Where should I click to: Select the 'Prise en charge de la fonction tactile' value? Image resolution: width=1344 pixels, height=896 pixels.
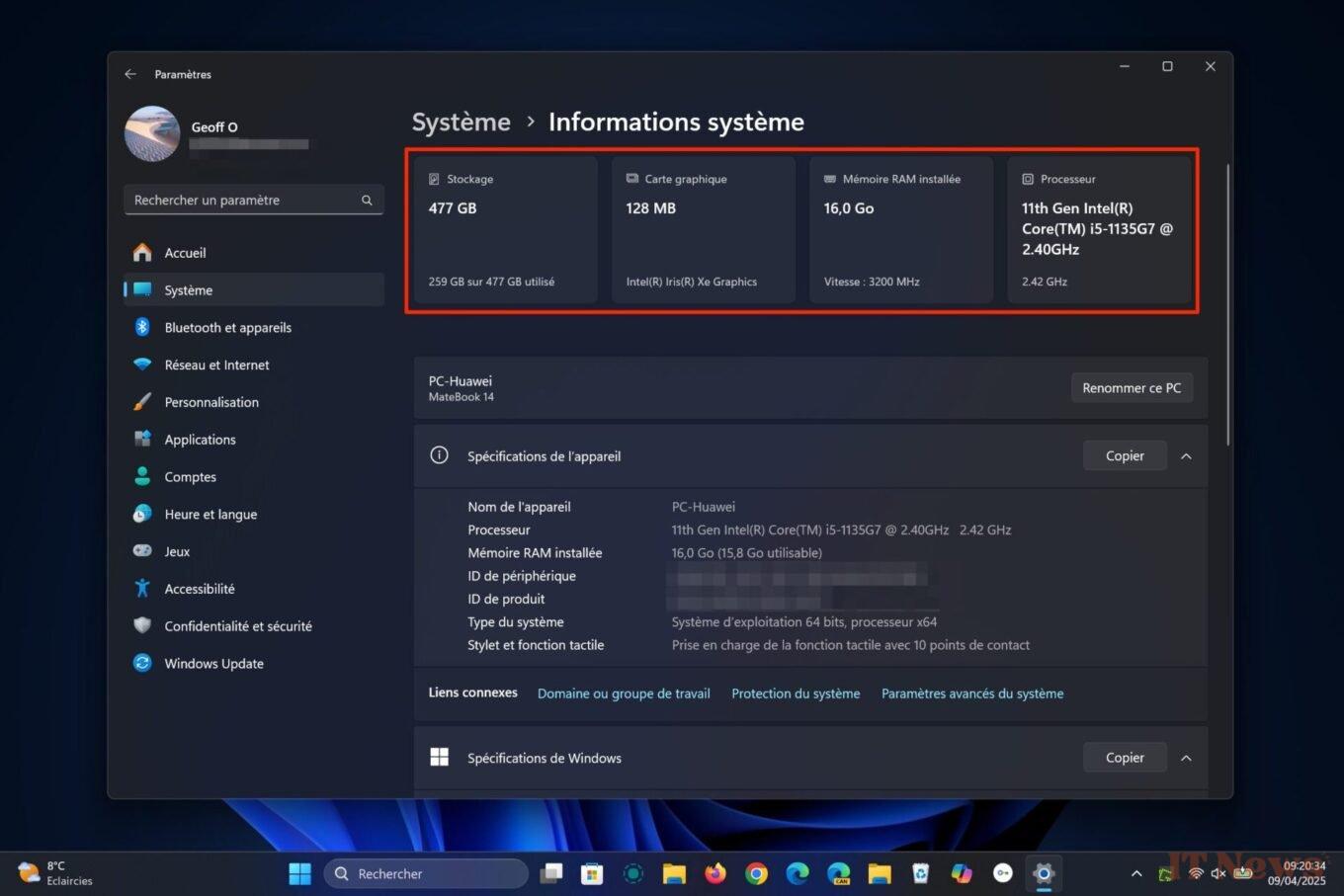851,645
